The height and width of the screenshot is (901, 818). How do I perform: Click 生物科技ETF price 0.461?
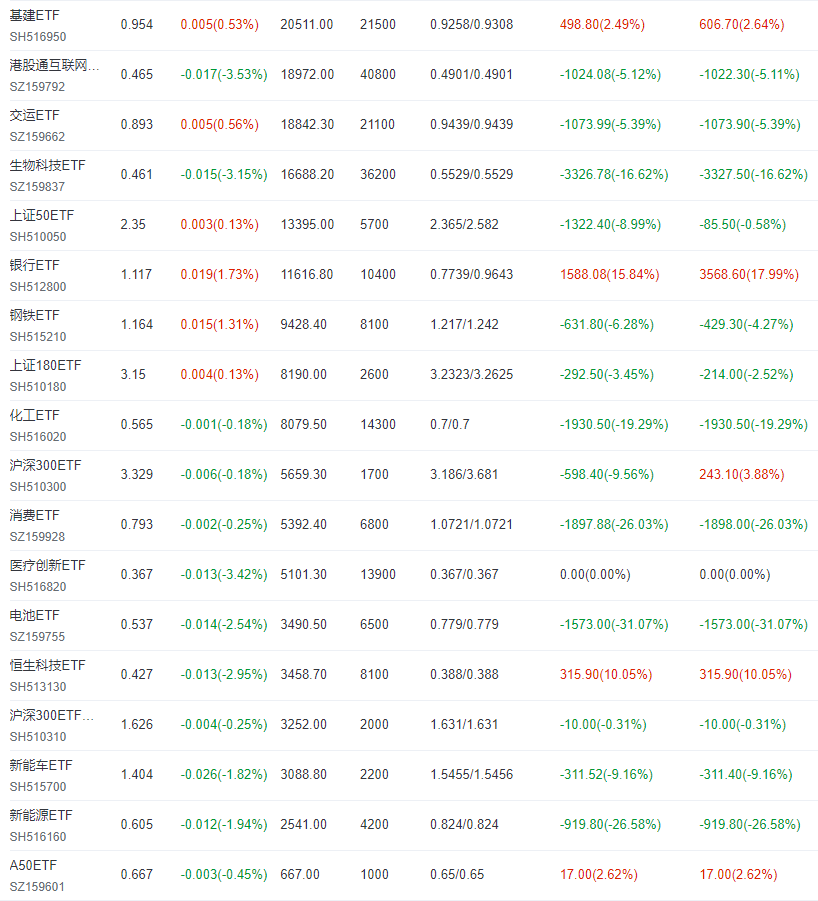tap(137, 175)
